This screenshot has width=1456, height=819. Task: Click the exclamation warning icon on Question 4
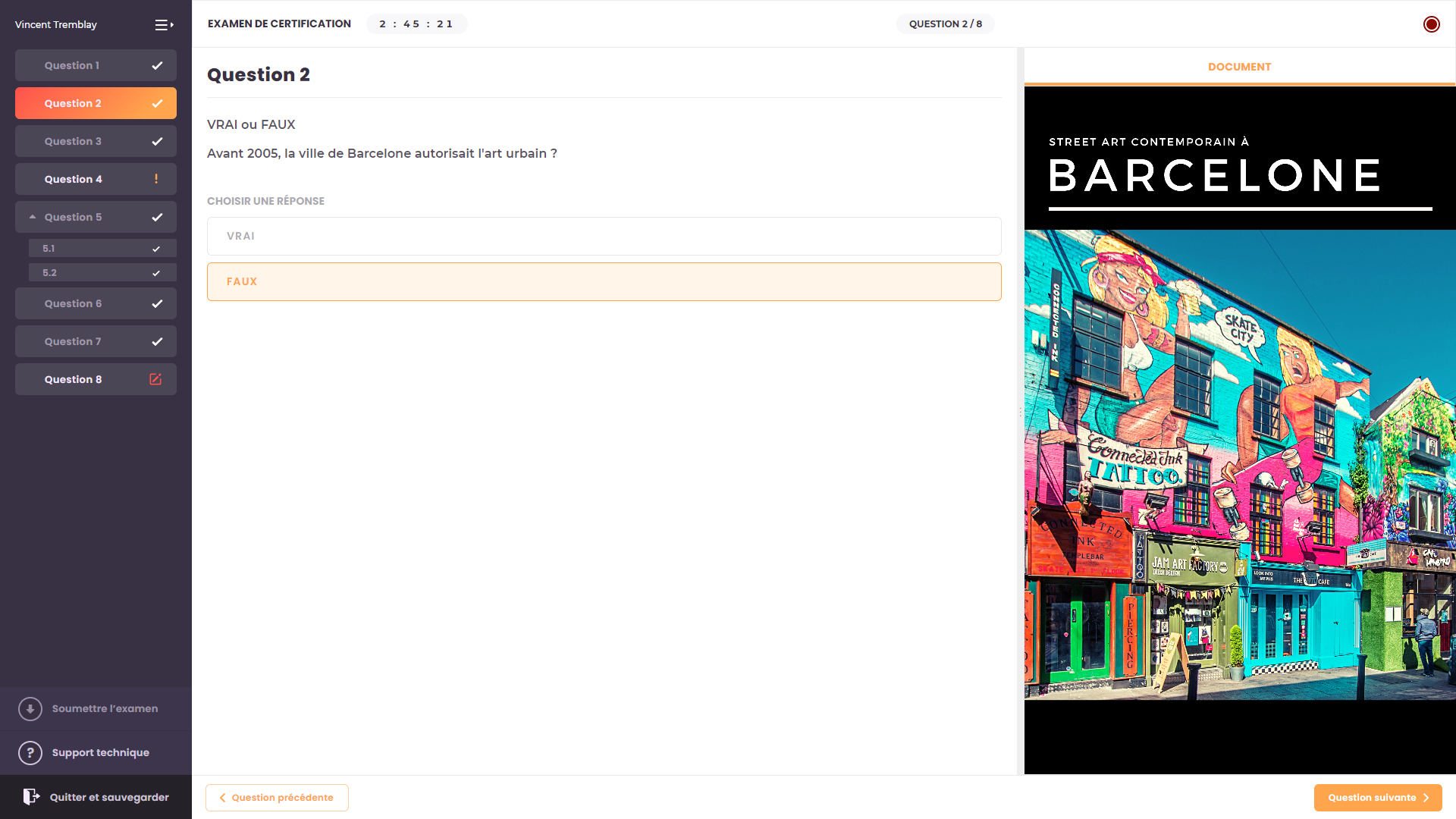pos(156,179)
